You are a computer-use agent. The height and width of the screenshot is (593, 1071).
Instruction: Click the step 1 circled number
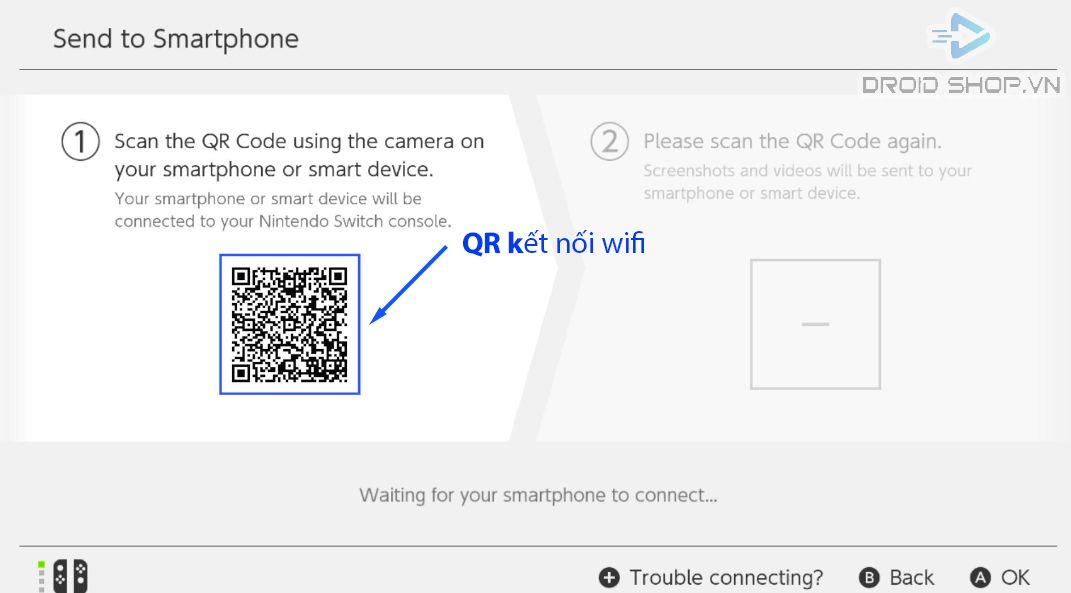[x=81, y=141]
